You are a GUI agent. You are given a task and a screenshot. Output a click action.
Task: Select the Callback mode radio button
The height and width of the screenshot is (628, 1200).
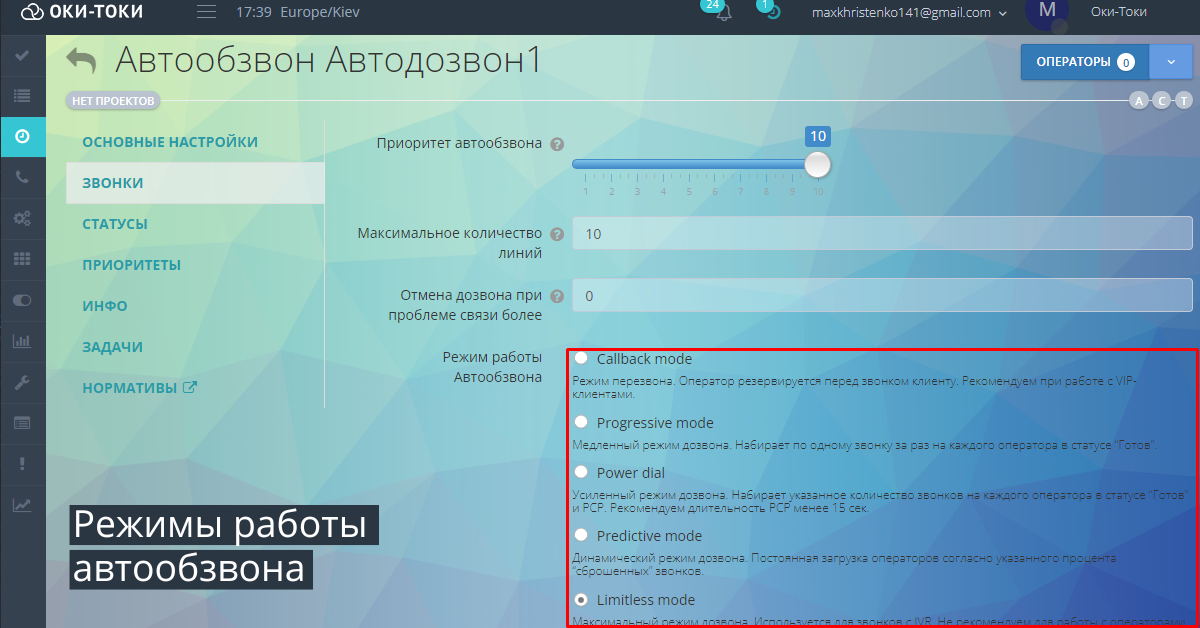pyautogui.click(x=581, y=358)
